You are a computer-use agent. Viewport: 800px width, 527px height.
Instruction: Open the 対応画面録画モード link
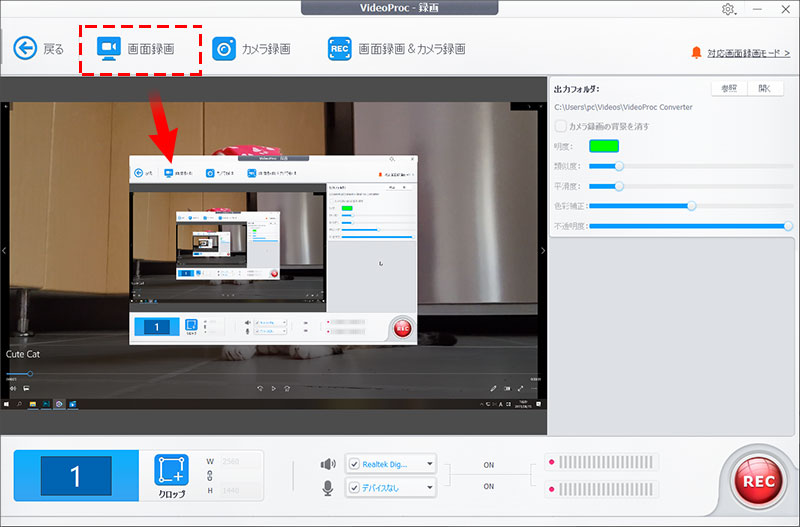tap(748, 53)
